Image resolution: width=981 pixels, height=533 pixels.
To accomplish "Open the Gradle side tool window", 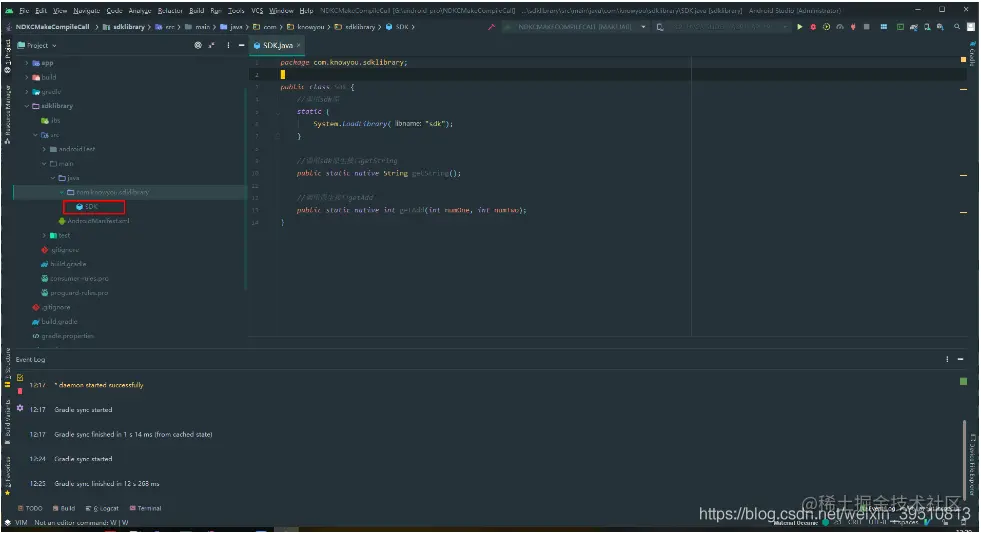I will coord(972,54).
